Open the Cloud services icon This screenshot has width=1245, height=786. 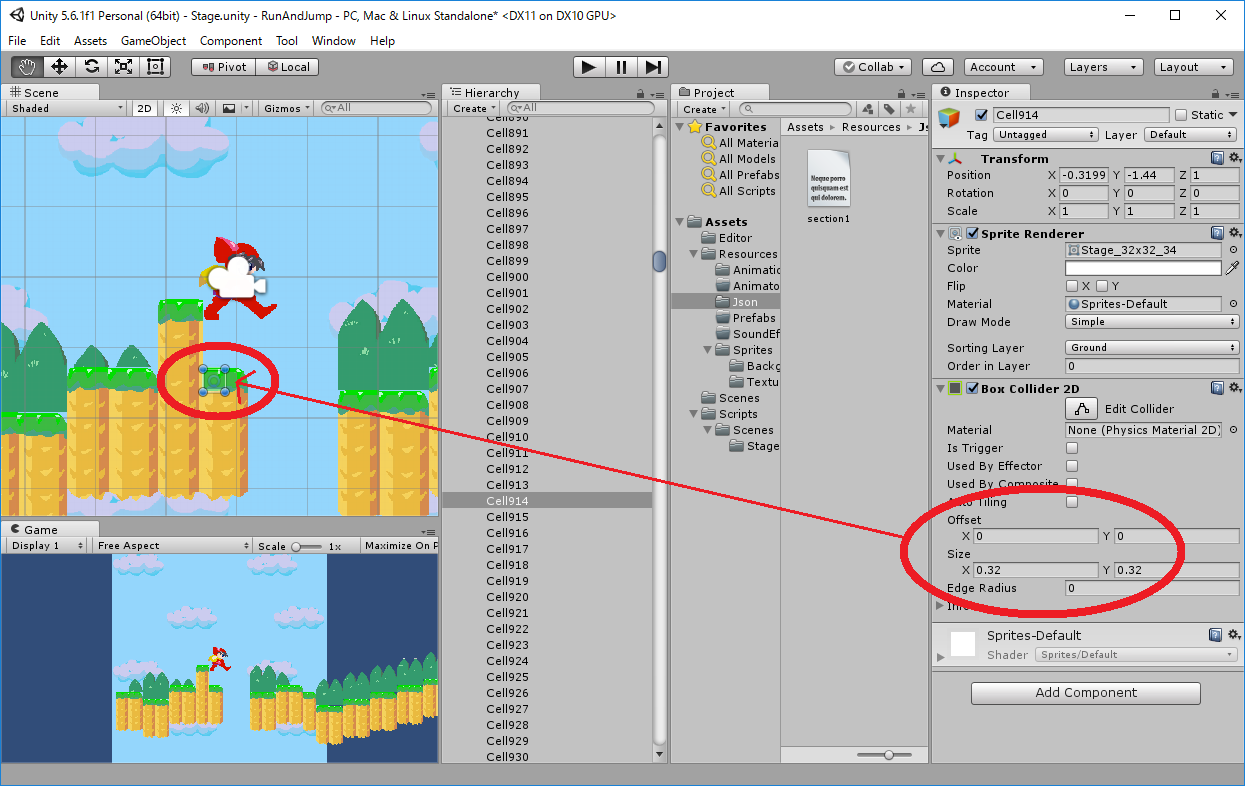pyautogui.click(x=937, y=67)
